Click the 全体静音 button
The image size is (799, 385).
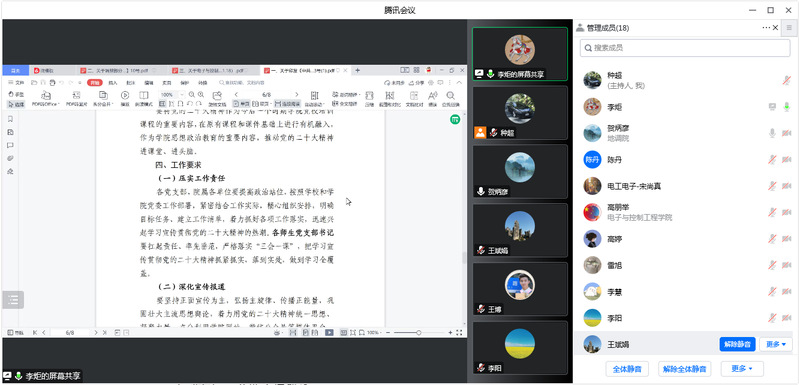627,369
